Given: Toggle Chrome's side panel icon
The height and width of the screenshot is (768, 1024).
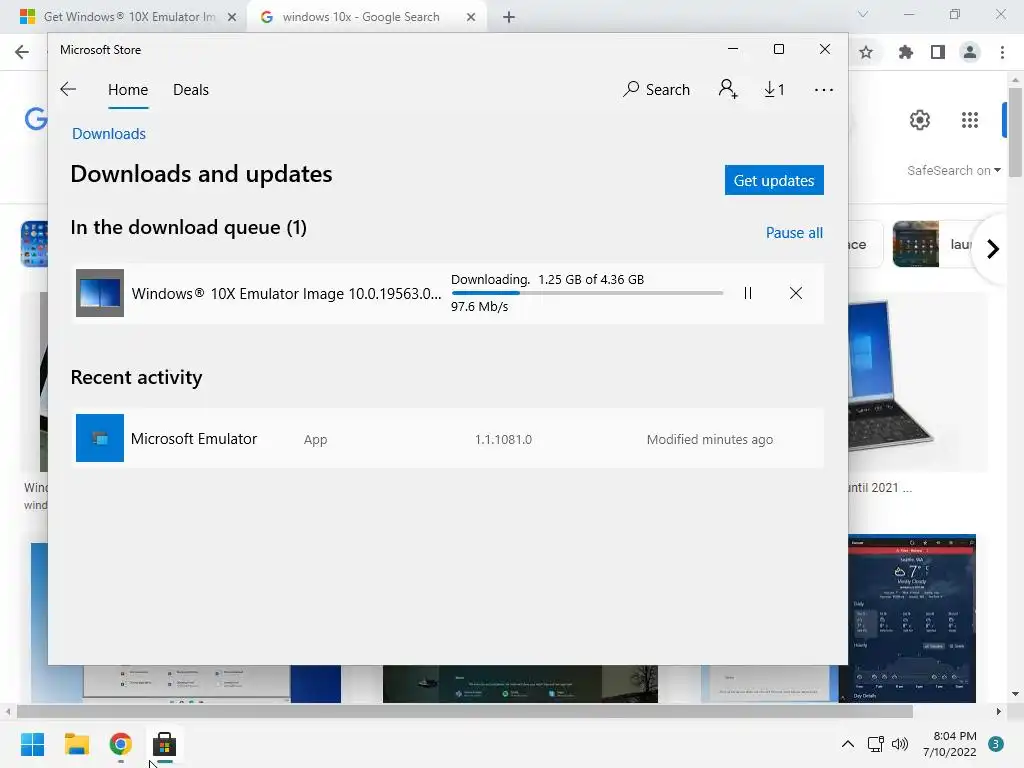Looking at the screenshot, I should [938, 52].
